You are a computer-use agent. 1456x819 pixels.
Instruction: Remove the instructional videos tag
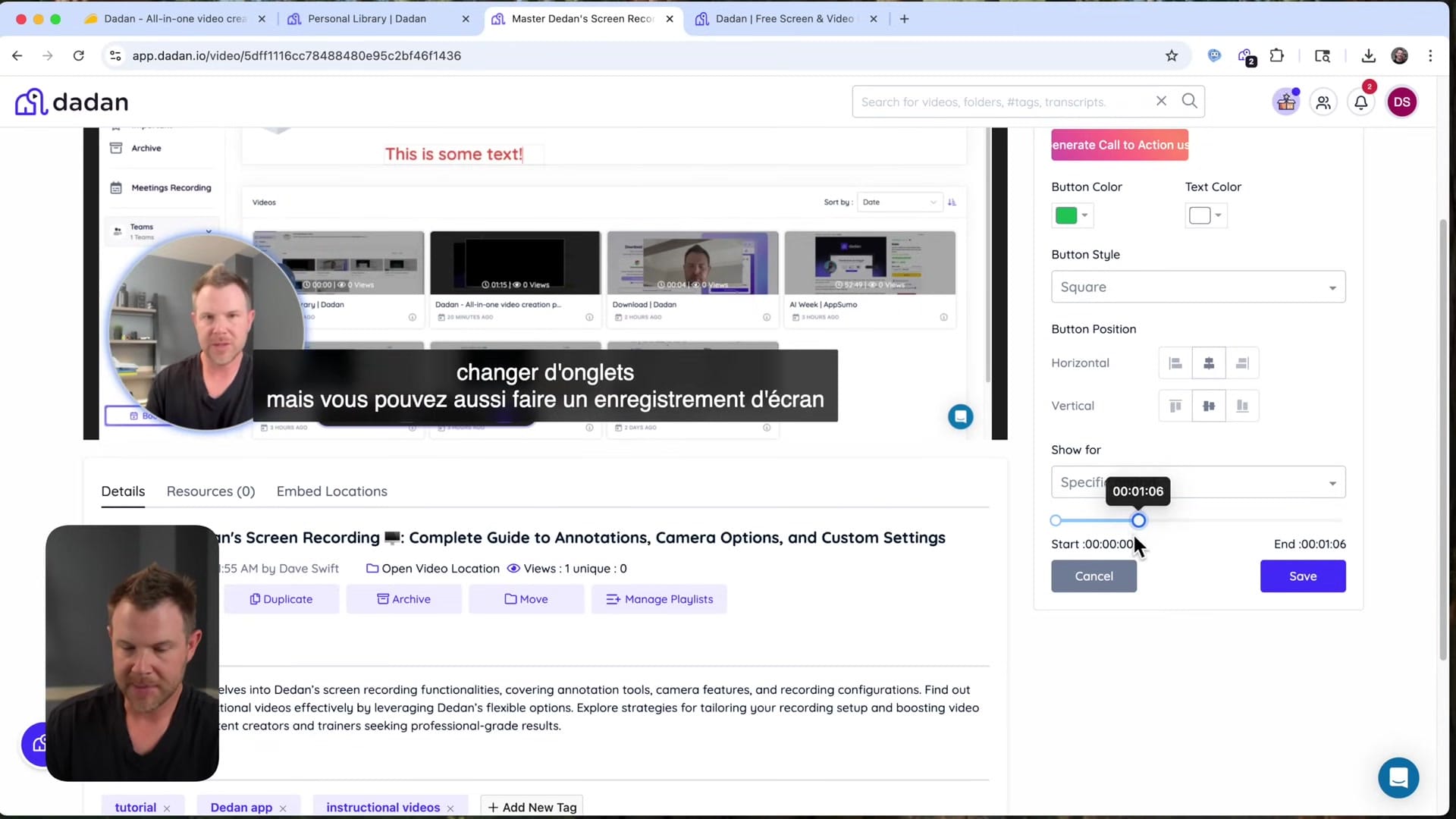click(450, 808)
